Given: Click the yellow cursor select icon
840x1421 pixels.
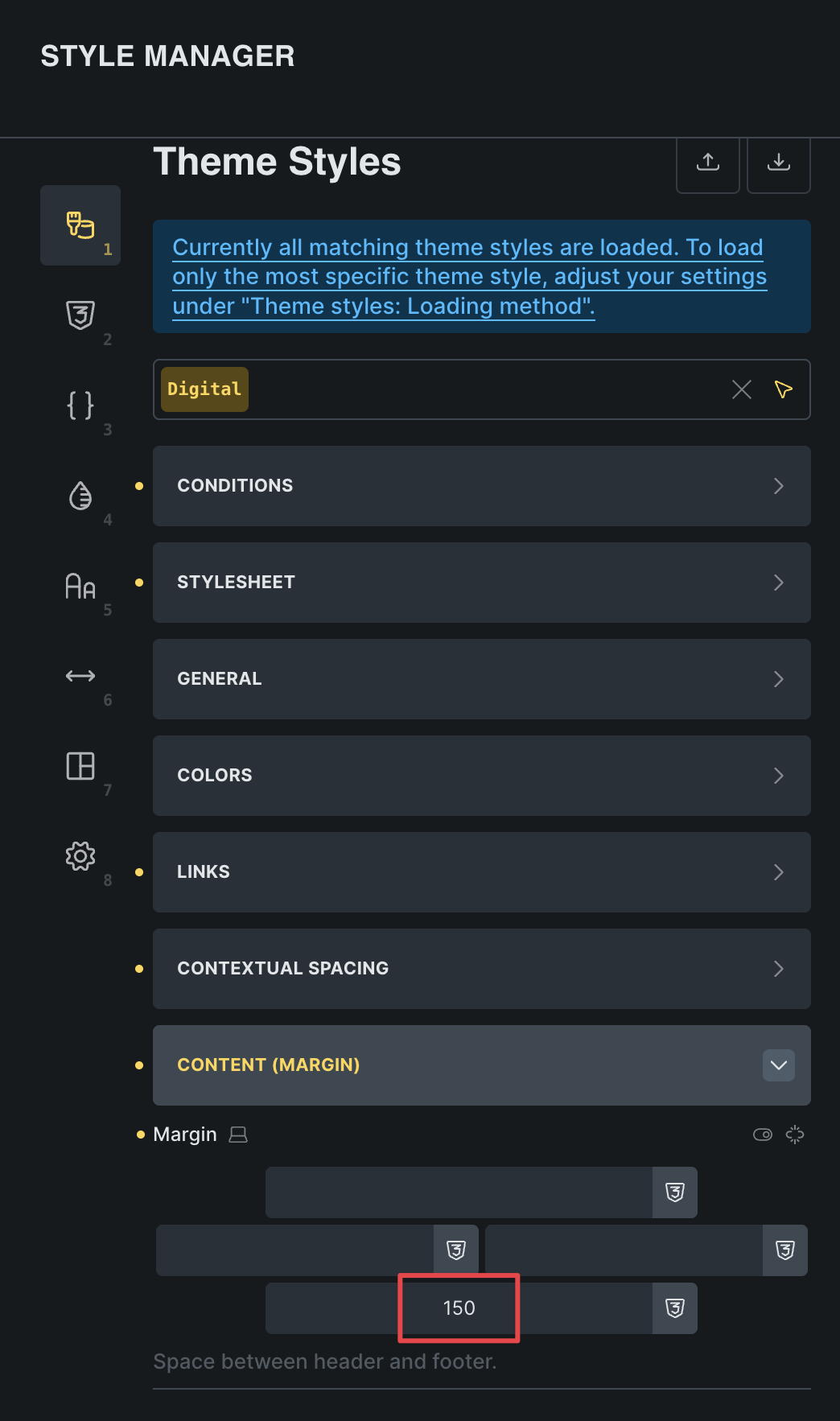Looking at the screenshot, I should (x=784, y=389).
